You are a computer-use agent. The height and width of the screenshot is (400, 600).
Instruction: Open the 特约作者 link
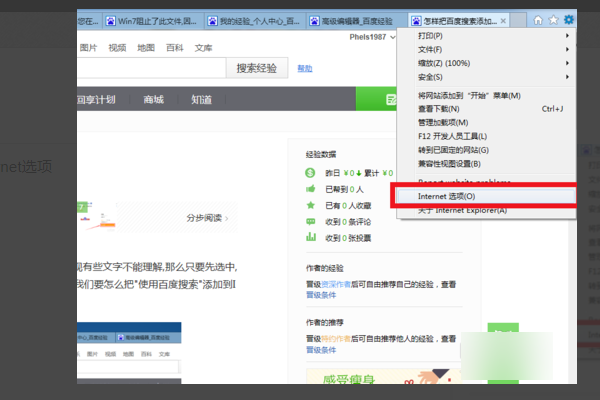336,339
